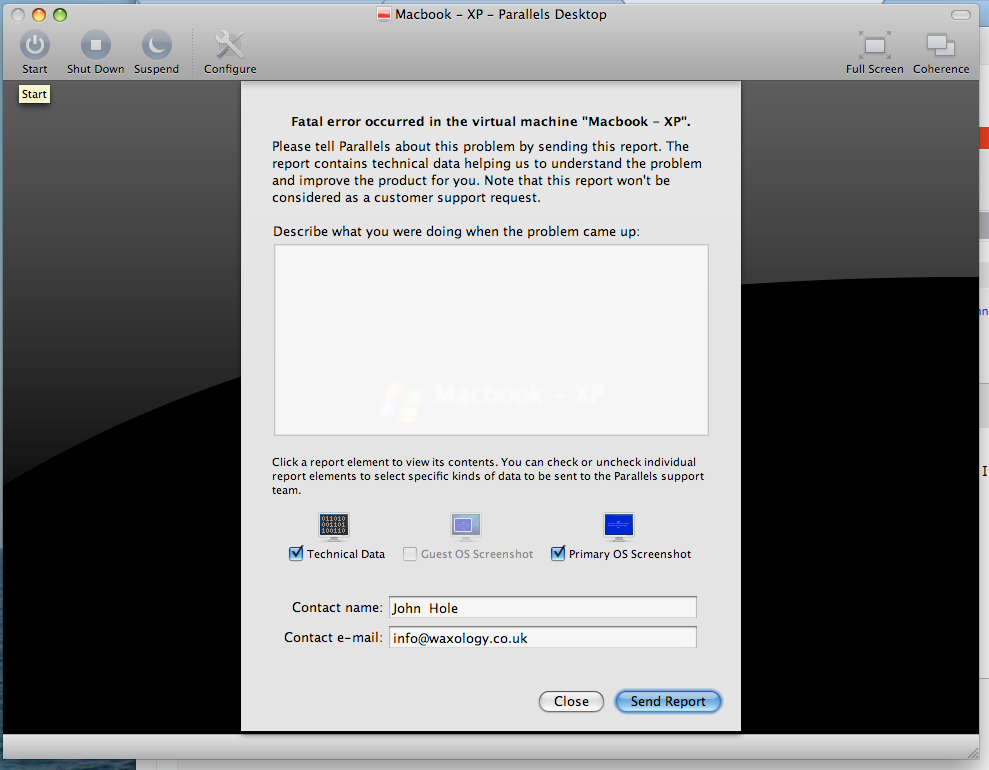
Task: Open Configure with the wrench icon
Action: point(230,45)
